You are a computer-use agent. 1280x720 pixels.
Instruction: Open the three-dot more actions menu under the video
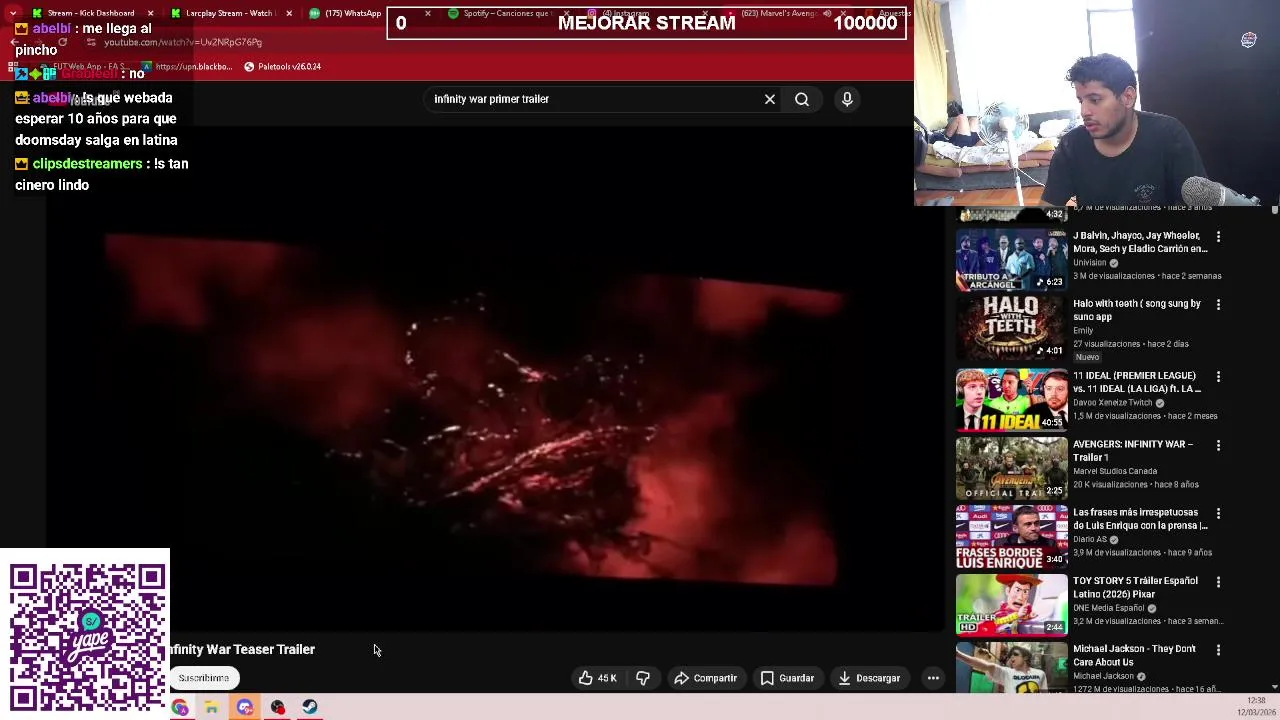coord(933,678)
